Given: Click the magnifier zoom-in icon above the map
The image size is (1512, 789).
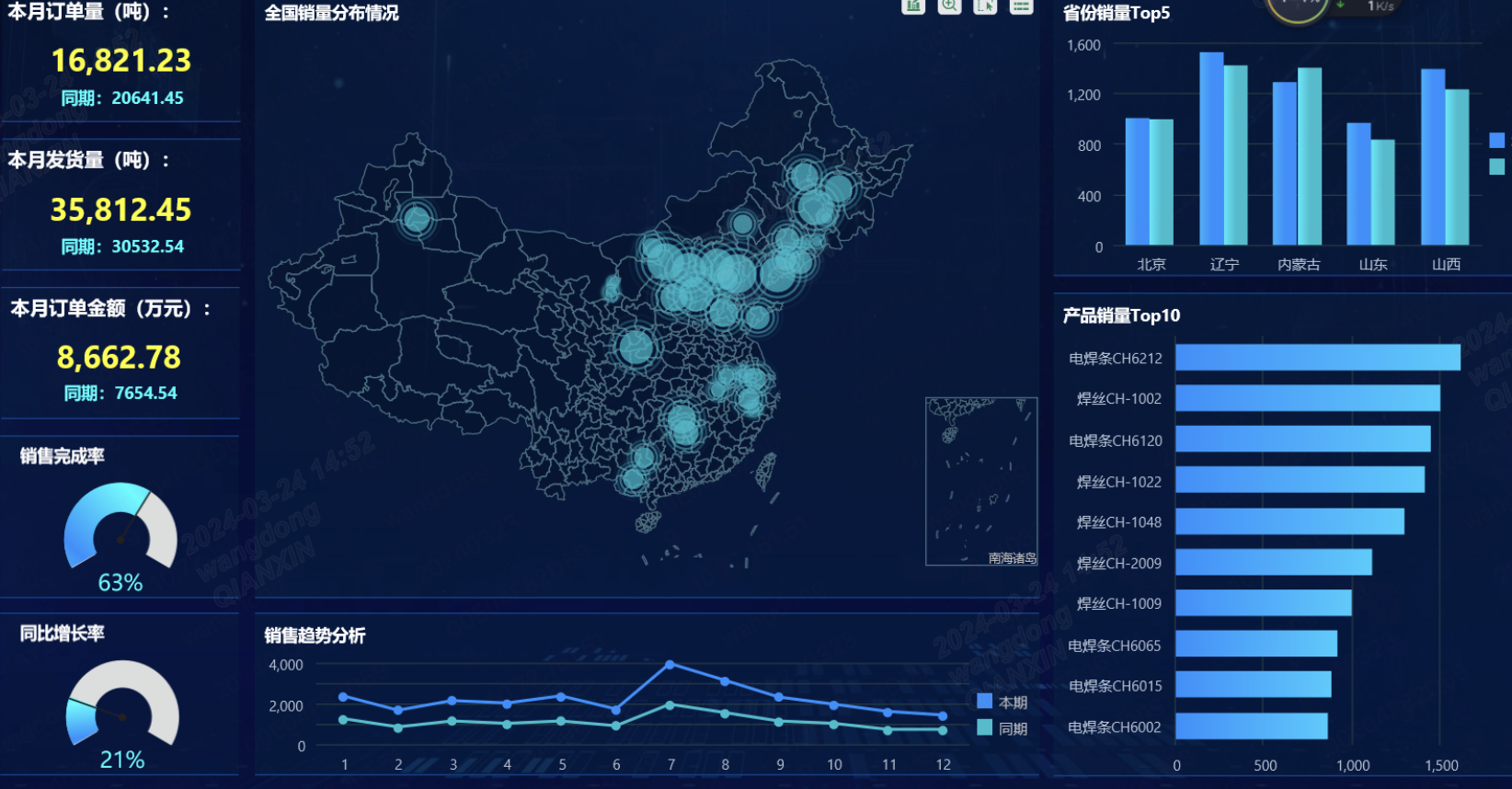Looking at the screenshot, I should [949, 6].
